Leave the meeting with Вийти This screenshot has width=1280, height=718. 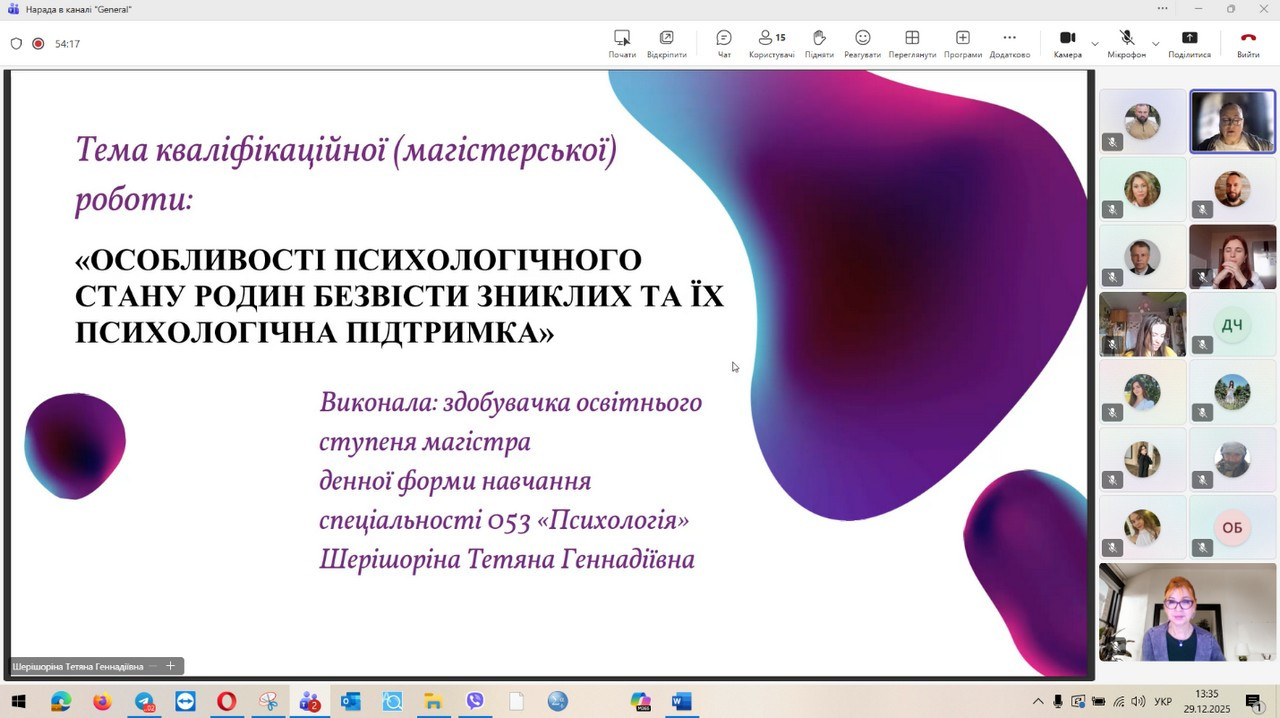1248,43
